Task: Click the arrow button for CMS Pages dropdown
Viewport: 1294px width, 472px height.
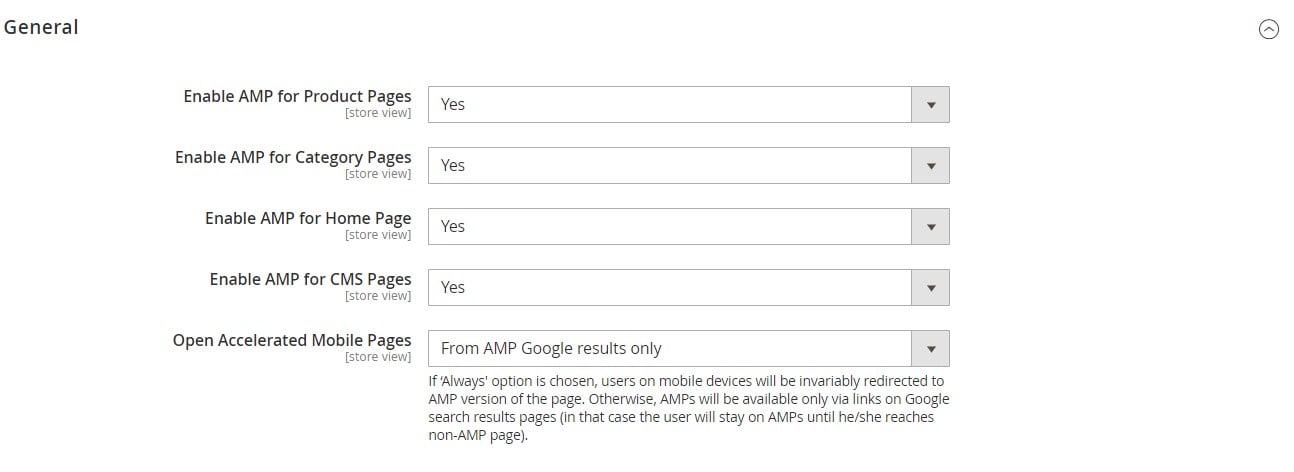Action: pos(931,287)
